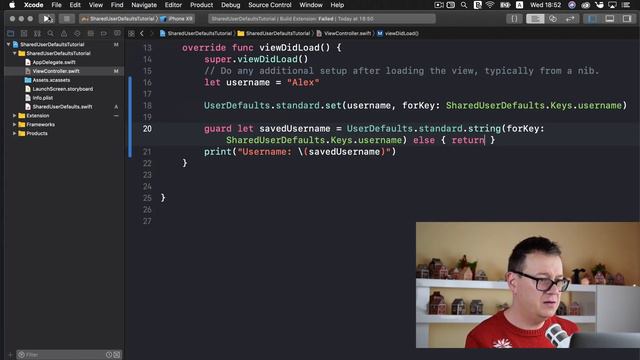The width and height of the screenshot is (640, 360).
Task: Open the Wi-Fi status menu
Action: pyautogui.click(x=491, y=5)
